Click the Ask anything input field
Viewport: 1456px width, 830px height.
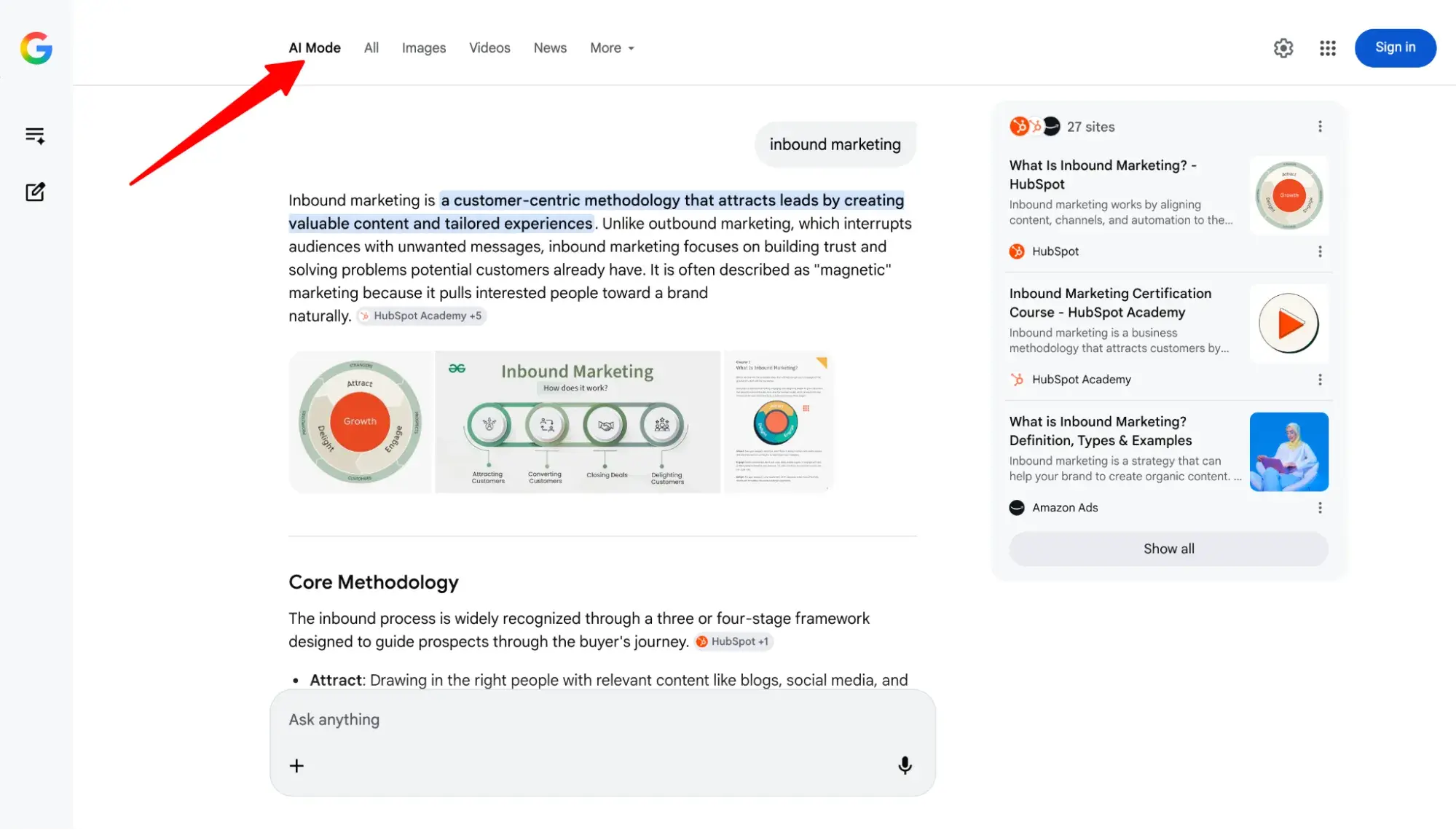click(x=602, y=720)
